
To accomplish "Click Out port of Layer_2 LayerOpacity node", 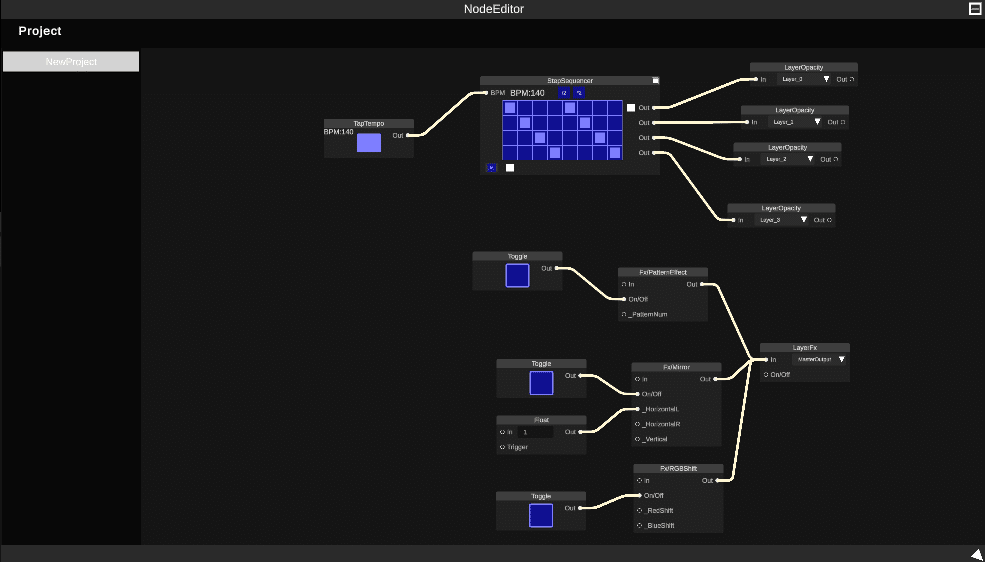I will 835,159.
